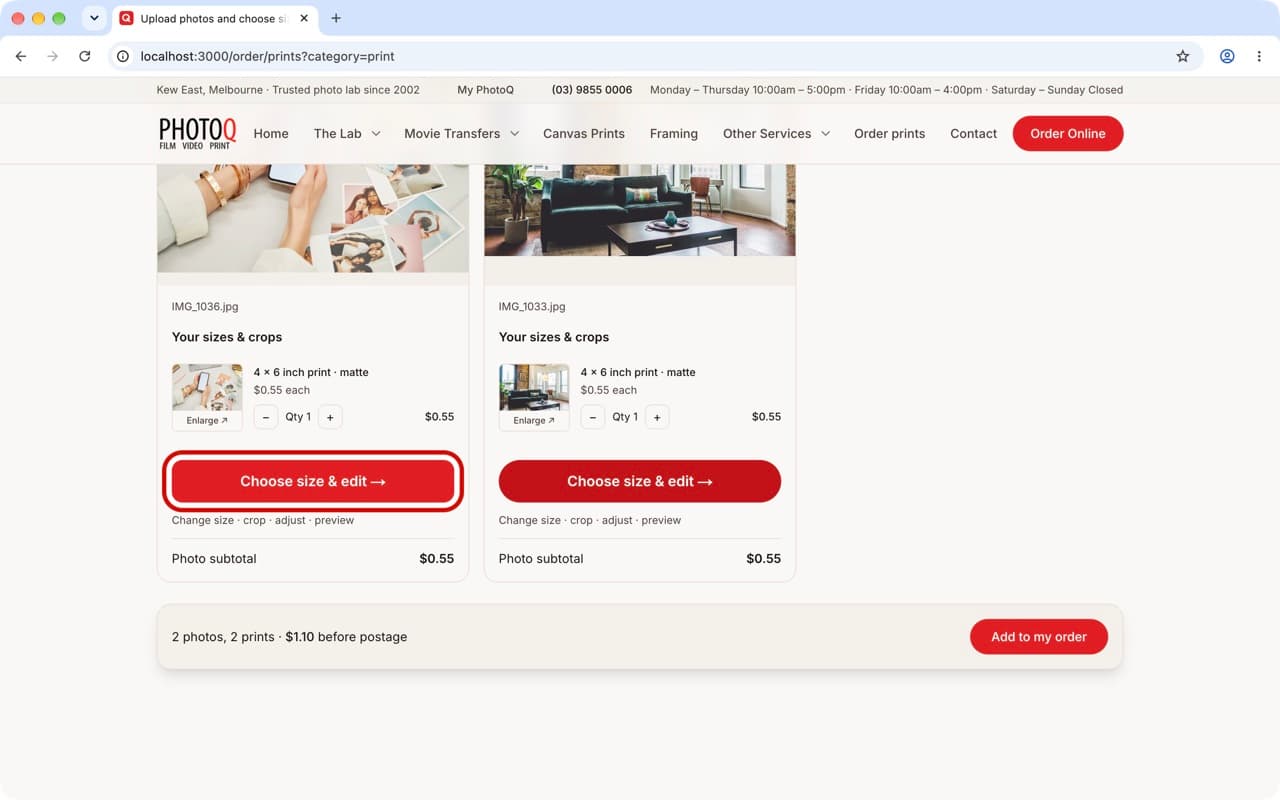This screenshot has width=1280, height=800.
Task: Call the (03) 9855 0006 phone link
Action: [592, 90]
